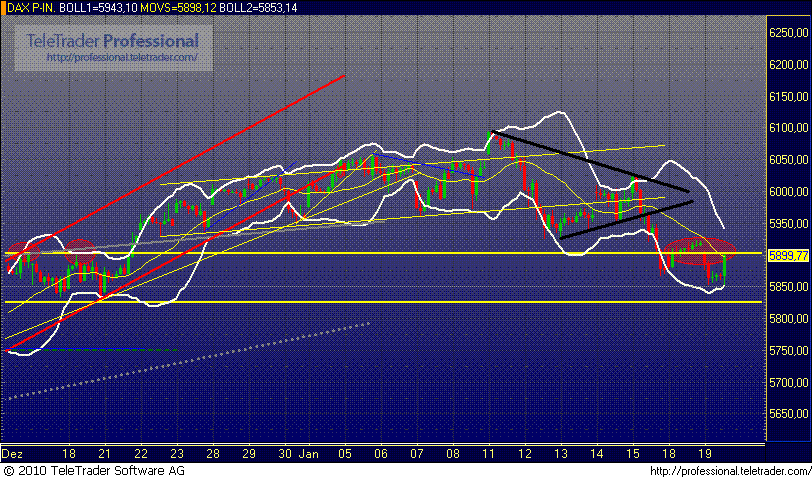Click the 5650,00 price axis label
Screen dimensions: 812x480
(x=788, y=414)
